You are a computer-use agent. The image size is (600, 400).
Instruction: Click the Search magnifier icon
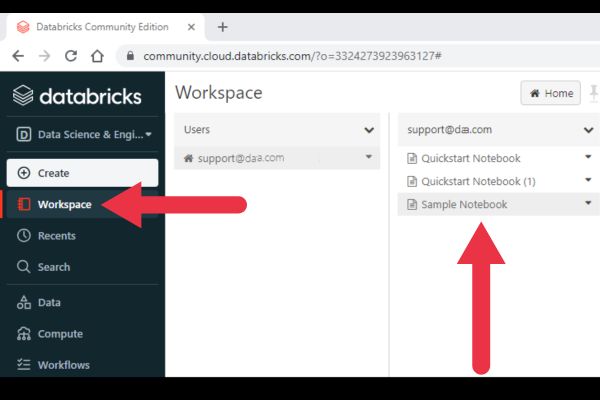click(x=24, y=266)
